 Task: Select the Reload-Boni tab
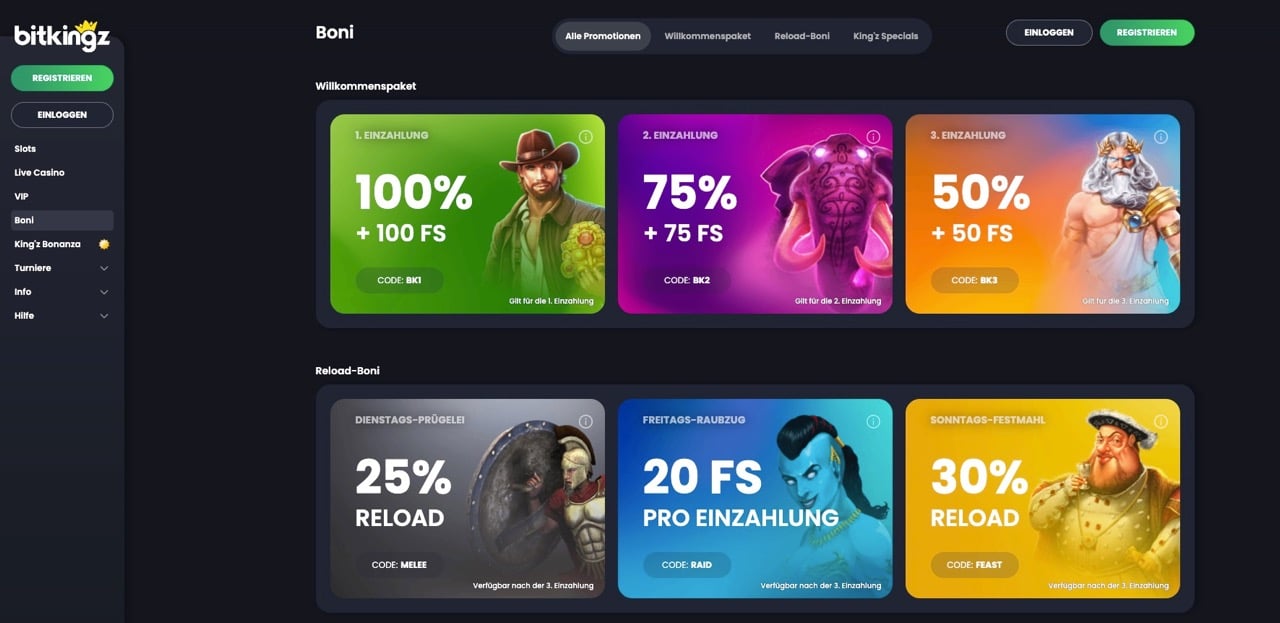(802, 36)
